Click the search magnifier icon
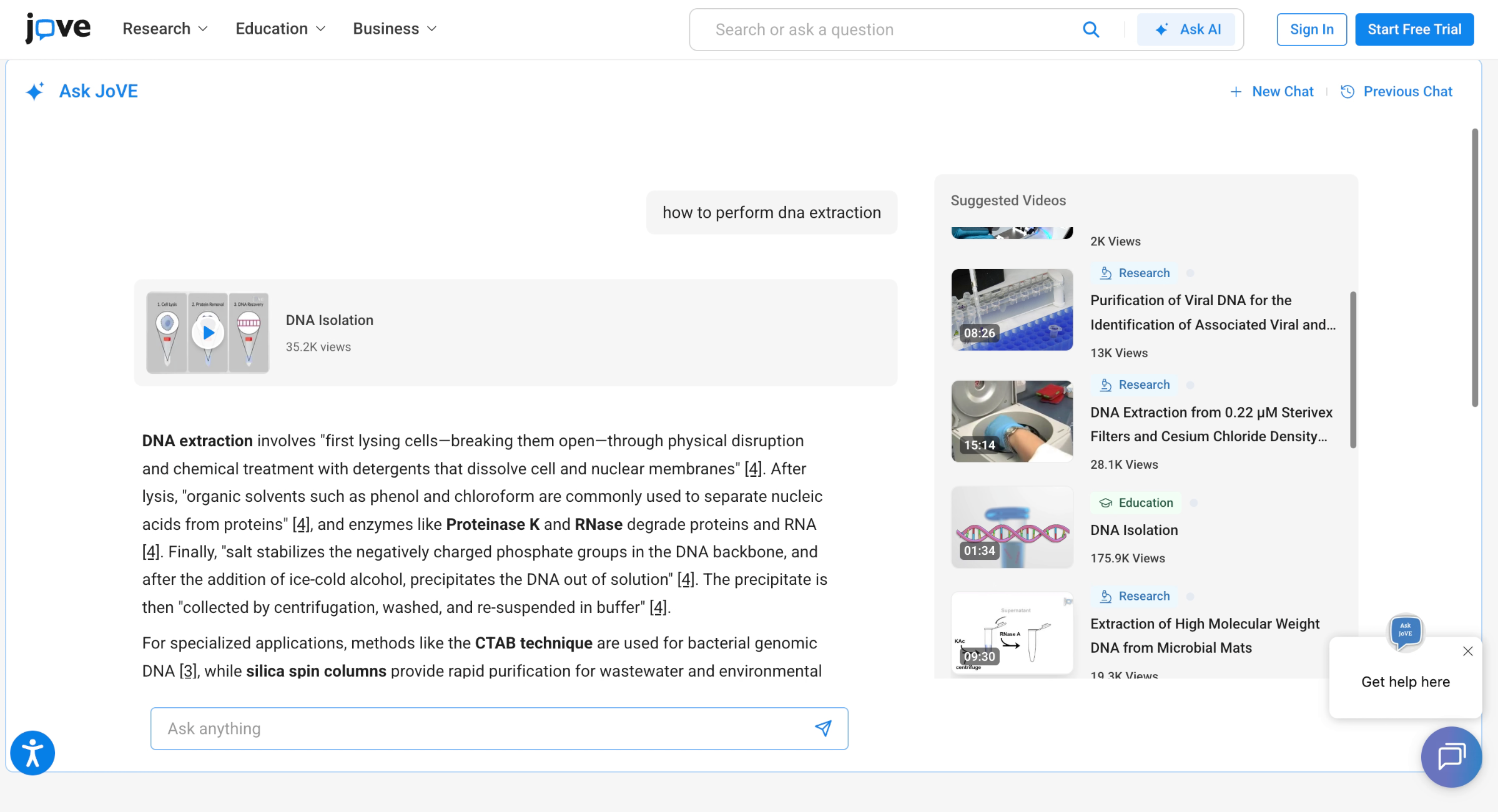 (1090, 29)
